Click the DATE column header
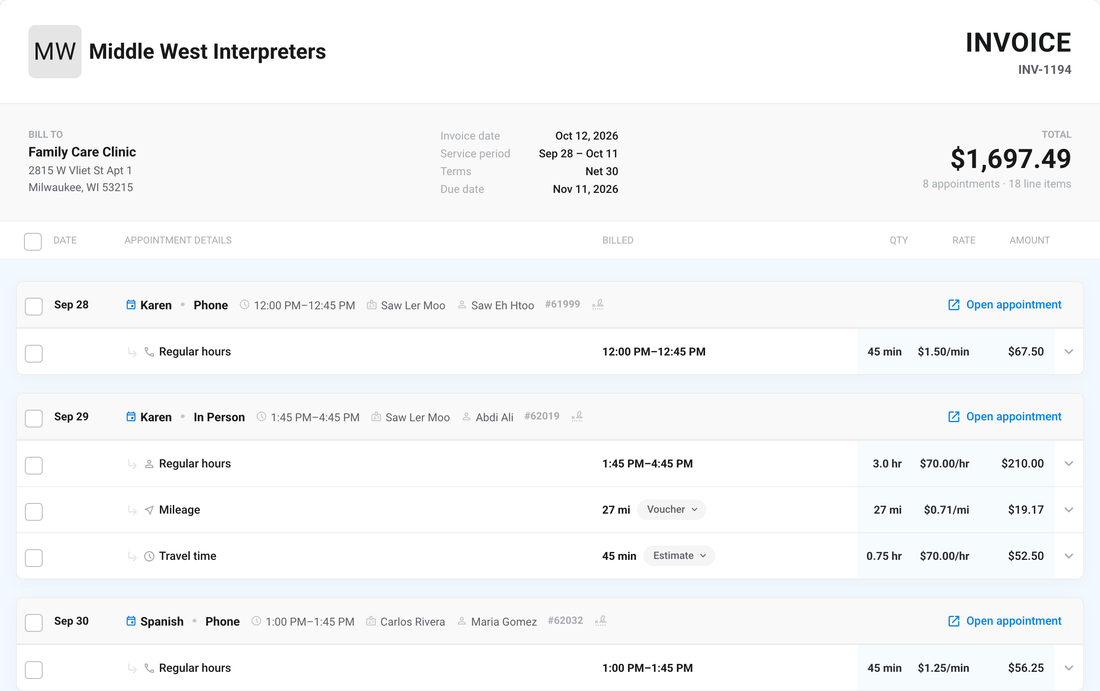This screenshot has width=1100, height=691. click(x=65, y=240)
